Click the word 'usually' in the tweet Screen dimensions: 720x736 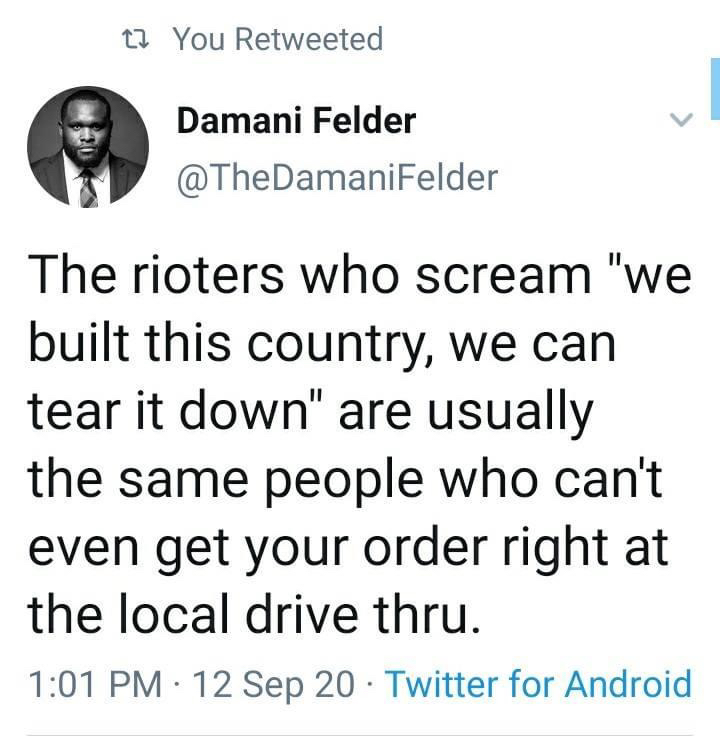coord(510,414)
